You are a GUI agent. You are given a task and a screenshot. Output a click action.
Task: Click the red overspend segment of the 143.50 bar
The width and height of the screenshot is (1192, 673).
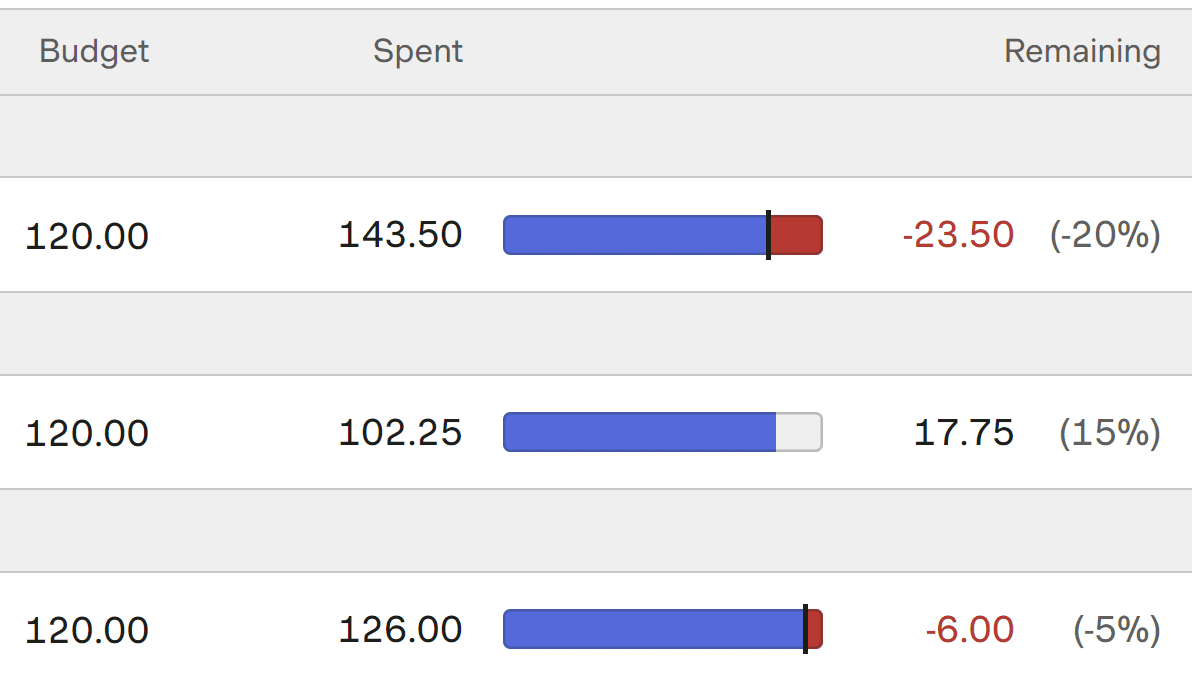[797, 235]
